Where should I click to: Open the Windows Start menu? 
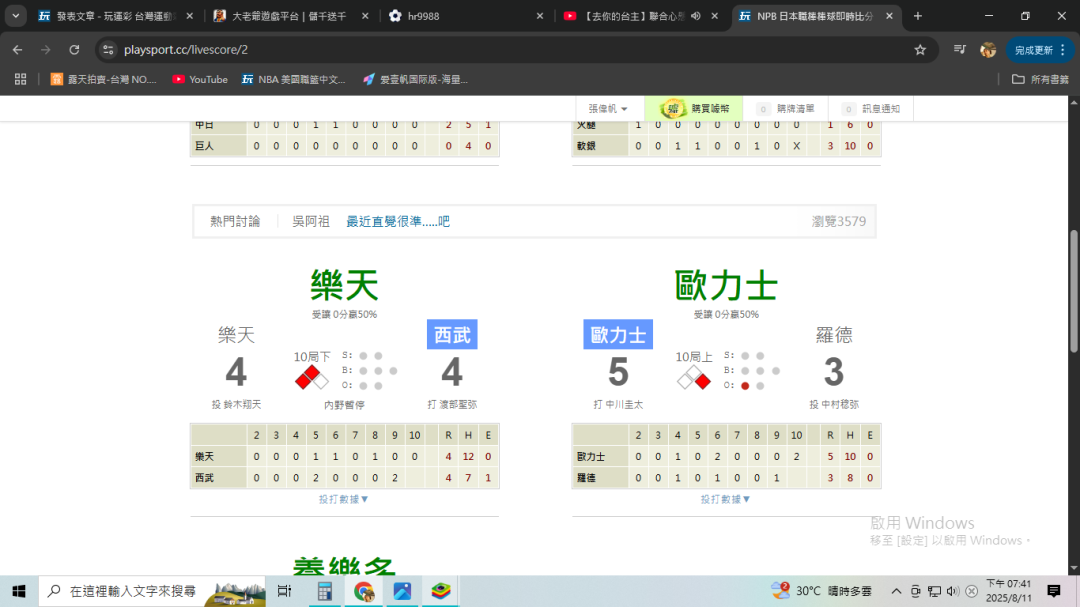click(x=19, y=591)
